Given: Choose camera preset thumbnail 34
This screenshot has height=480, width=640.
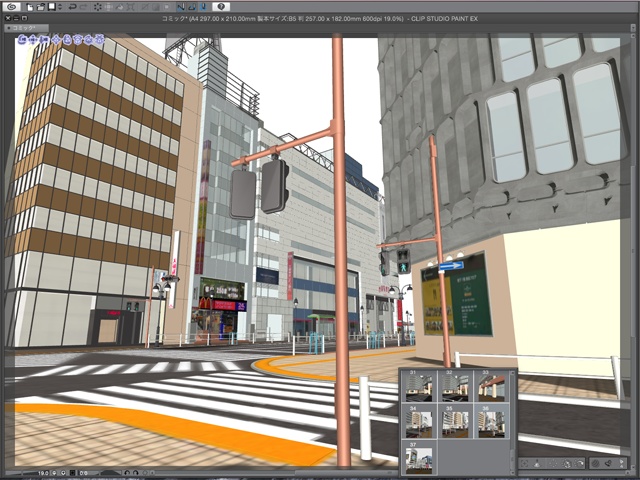Looking at the screenshot, I should 418,422.
